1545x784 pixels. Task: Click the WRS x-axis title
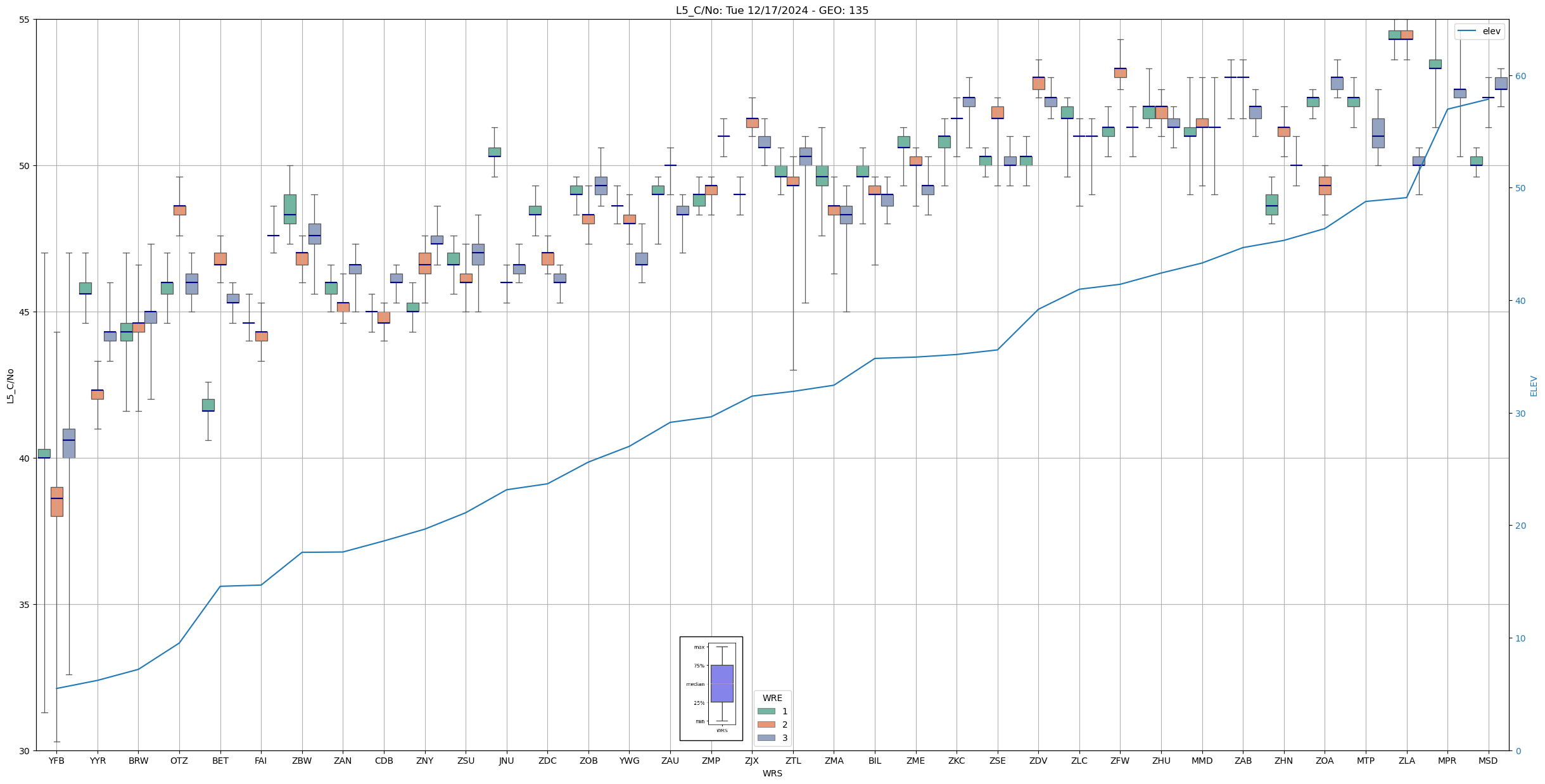pyautogui.click(x=772, y=773)
